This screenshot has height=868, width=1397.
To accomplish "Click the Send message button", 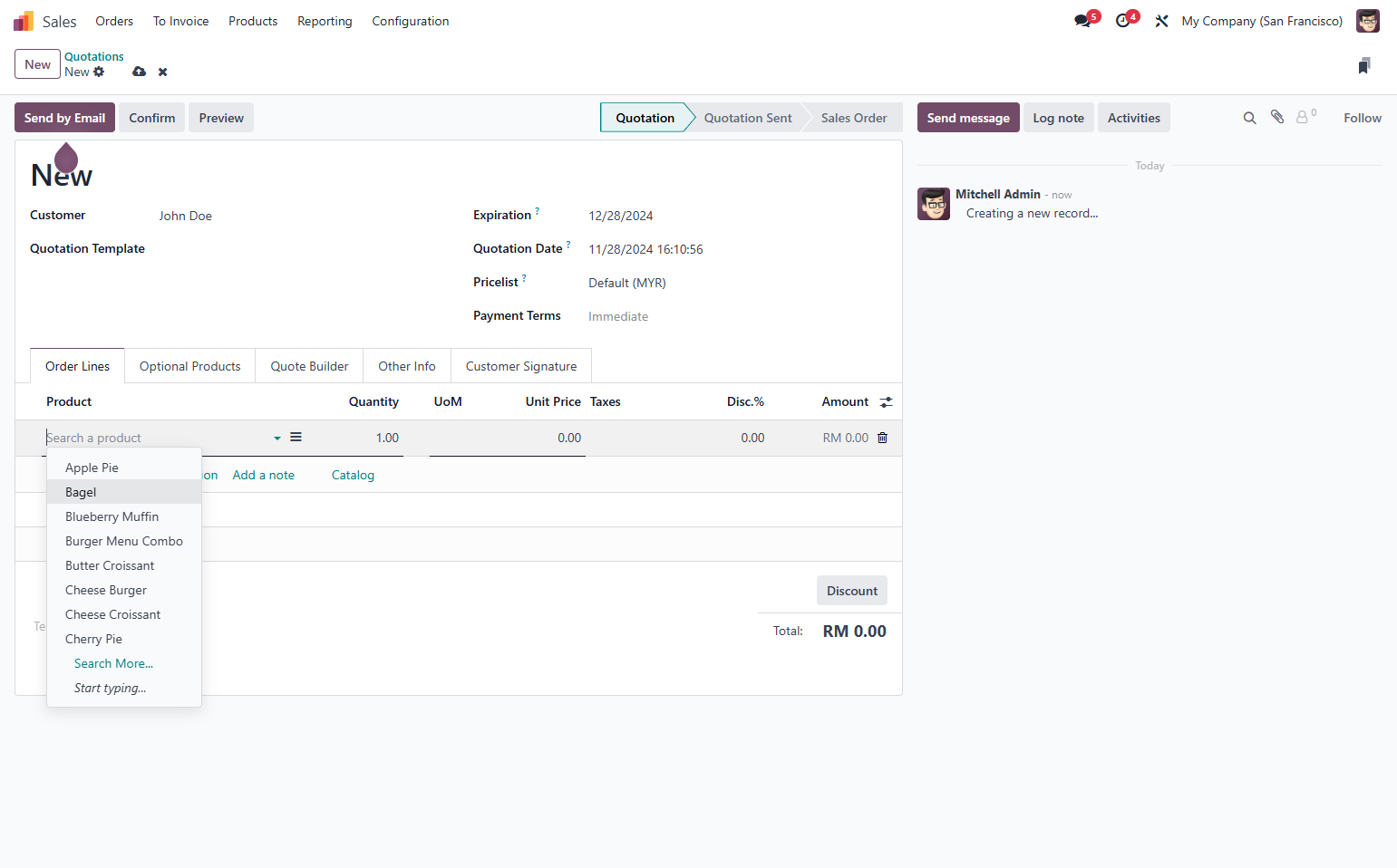I will (x=968, y=118).
